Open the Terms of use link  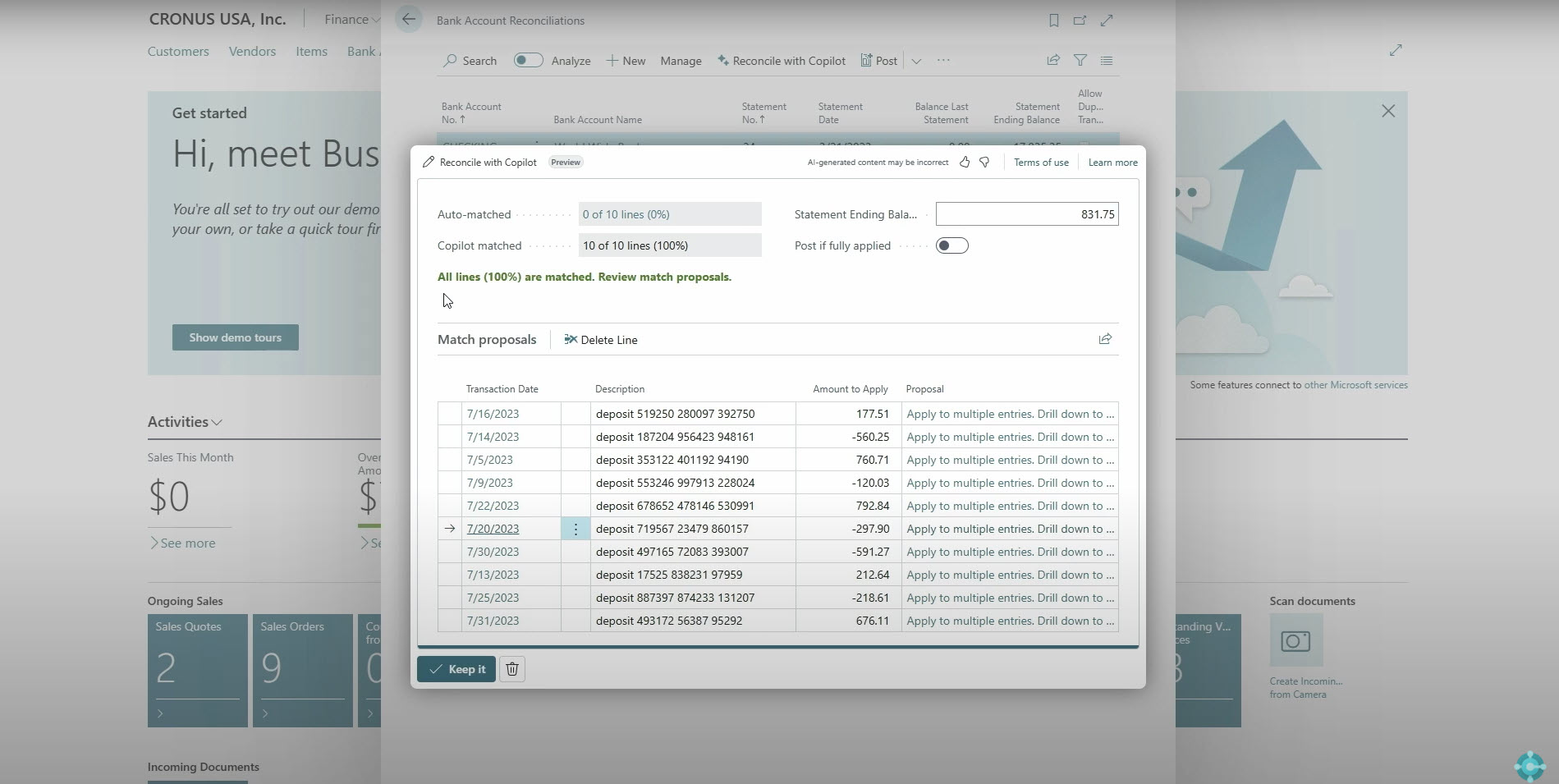pos(1041,163)
